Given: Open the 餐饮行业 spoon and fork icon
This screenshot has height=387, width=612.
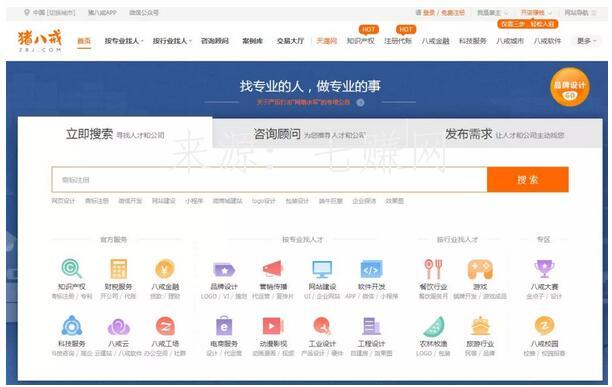Looking at the screenshot, I should click(433, 269).
